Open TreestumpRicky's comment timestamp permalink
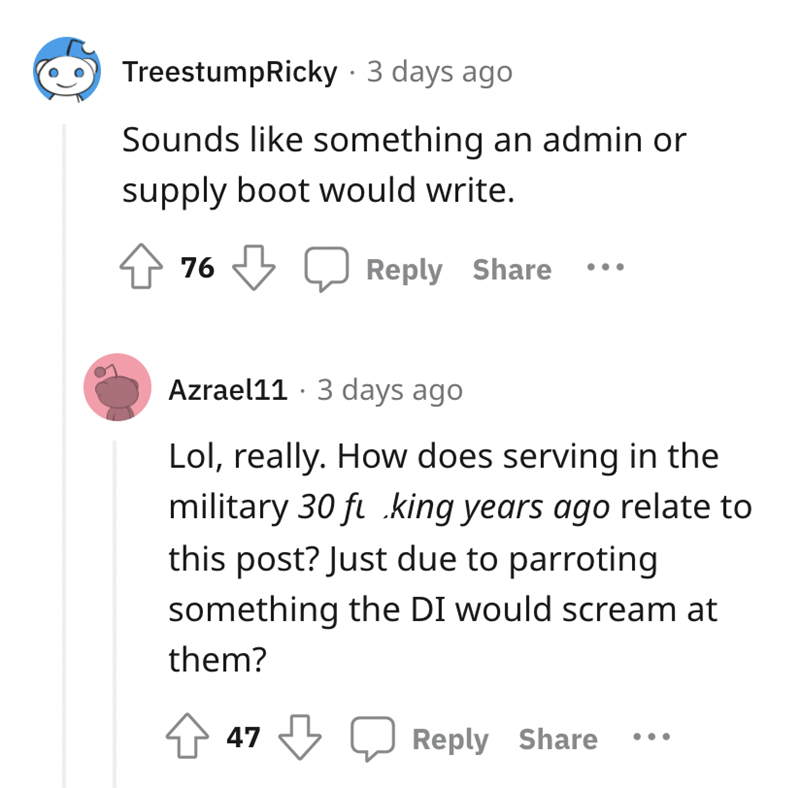Screen dimensions: 800x788 coord(440,72)
